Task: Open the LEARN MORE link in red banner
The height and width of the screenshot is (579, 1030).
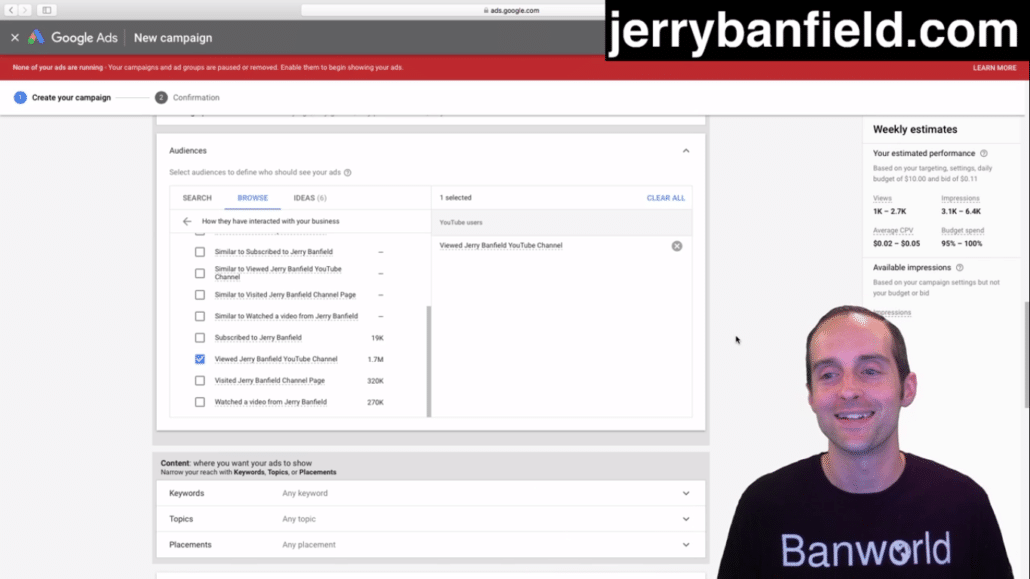Action: 995,68
